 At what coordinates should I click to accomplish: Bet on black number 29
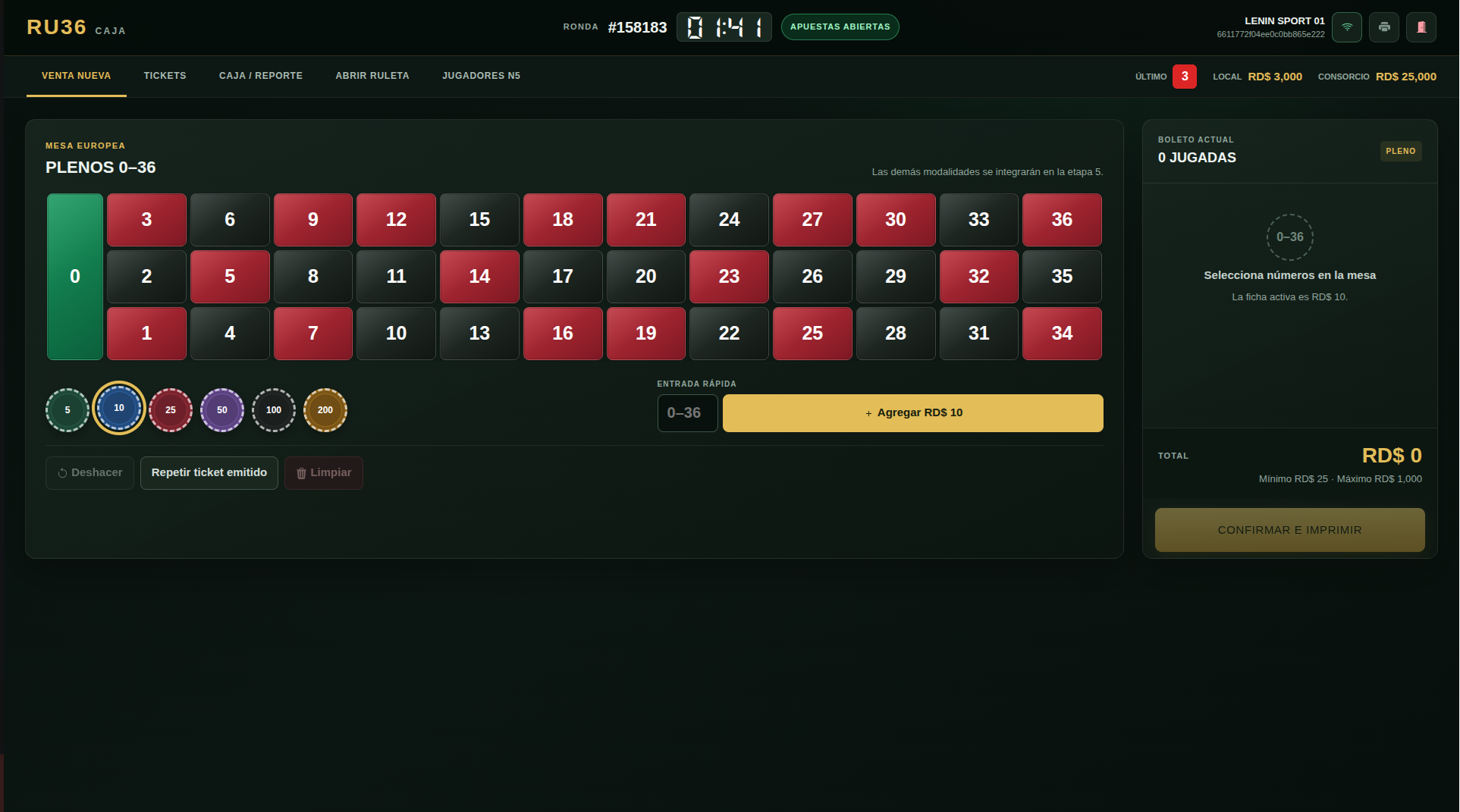point(896,277)
